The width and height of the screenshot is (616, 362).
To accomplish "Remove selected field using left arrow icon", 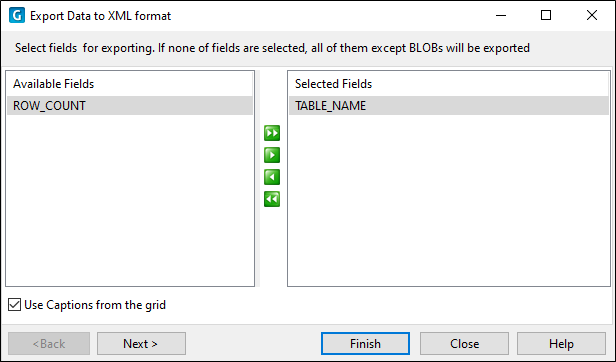I will 272,177.
